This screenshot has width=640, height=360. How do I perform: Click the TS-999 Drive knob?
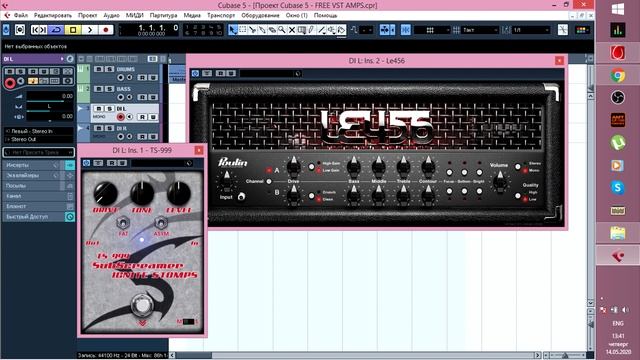(x=106, y=193)
